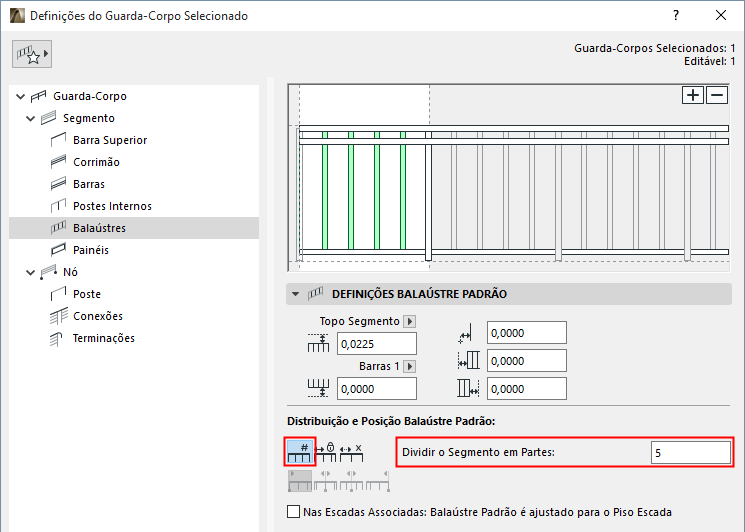The image size is (745, 532).
Task: Select Painéis in the tree
Action: click(x=91, y=250)
